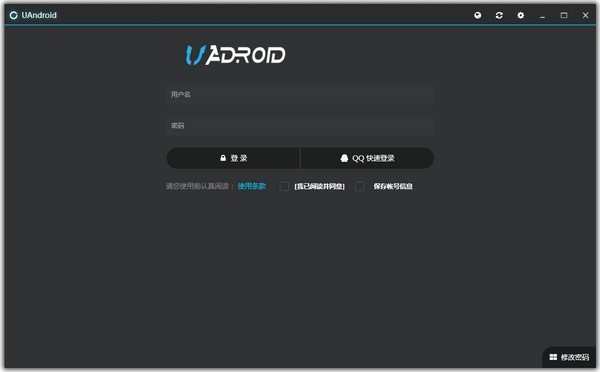The height and width of the screenshot is (372, 600).
Task: Click the [我已阅读并同意] label text
Action: (320, 186)
